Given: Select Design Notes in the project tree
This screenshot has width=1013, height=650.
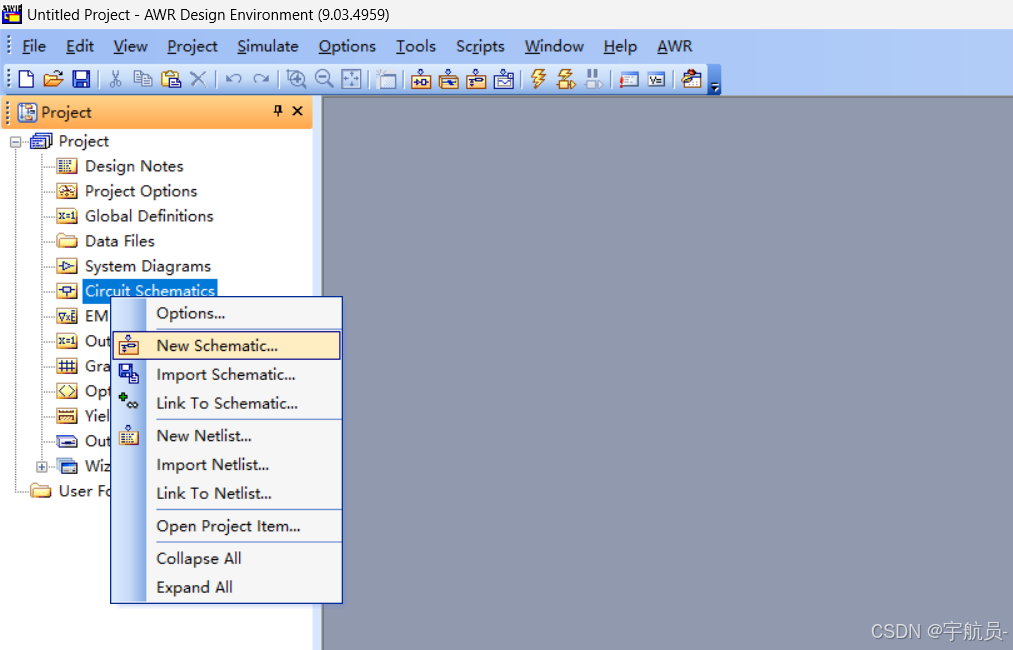Looking at the screenshot, I should point(134,166).
